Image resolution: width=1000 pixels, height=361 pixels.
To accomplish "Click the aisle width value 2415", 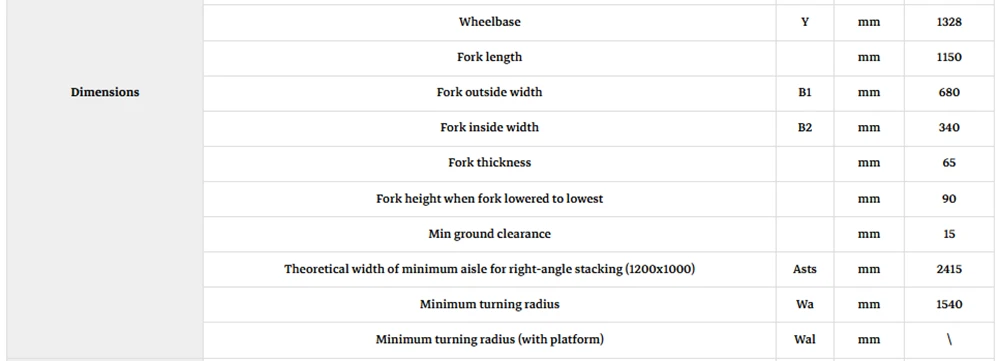I will pyautogui.click(x=949, y=269).
